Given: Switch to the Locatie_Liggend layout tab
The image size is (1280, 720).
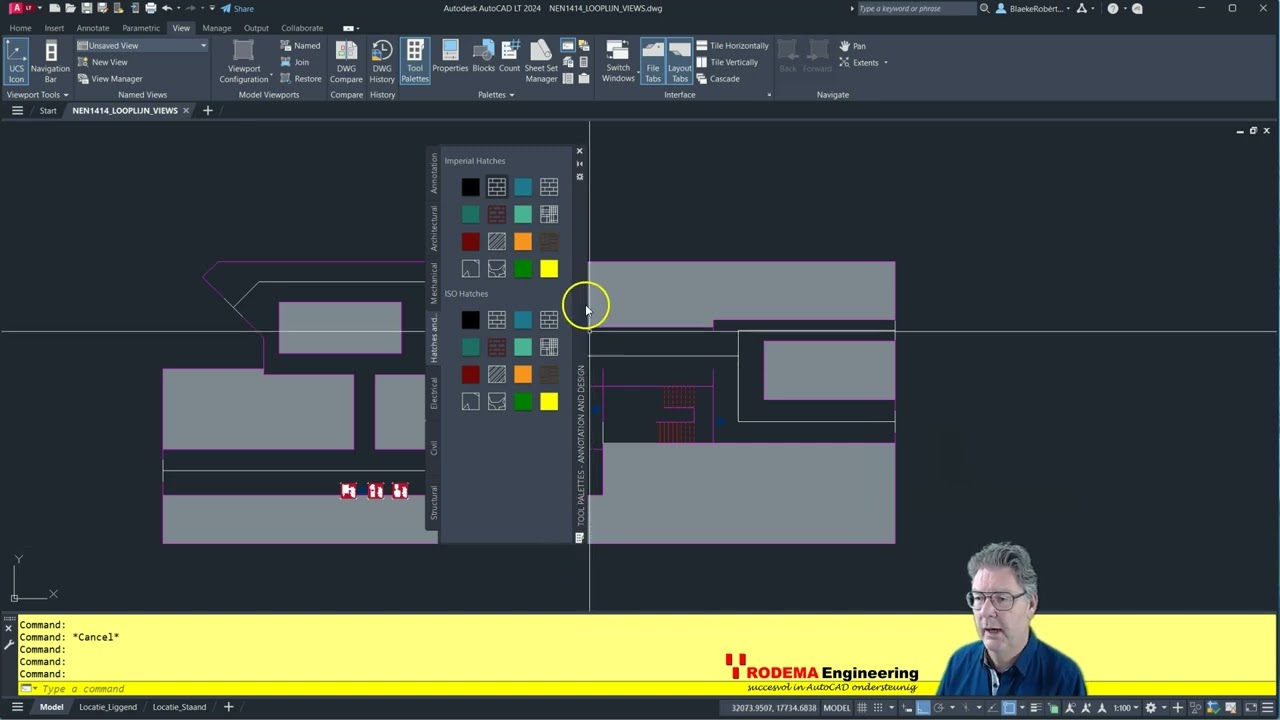Looking at the screenshot, I should click(x=108, y=707).
